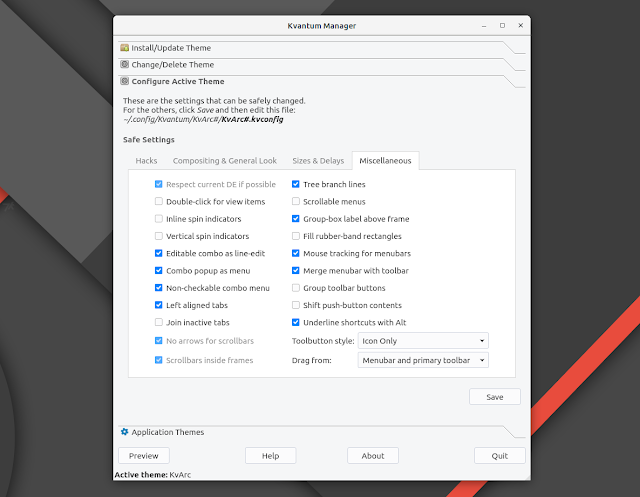Enable Double-click for view items
The height and width of the screenshot is (497, 640).
tap(158, 202)
